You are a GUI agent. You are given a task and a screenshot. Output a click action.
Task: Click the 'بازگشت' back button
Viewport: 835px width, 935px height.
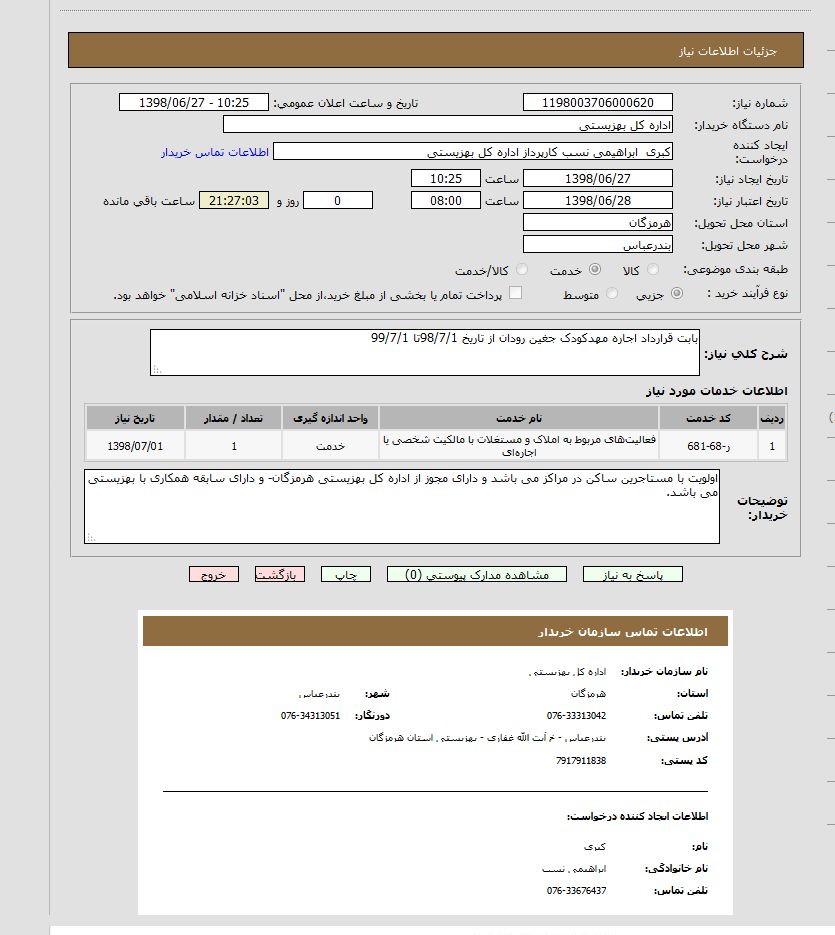pos(280,575)
